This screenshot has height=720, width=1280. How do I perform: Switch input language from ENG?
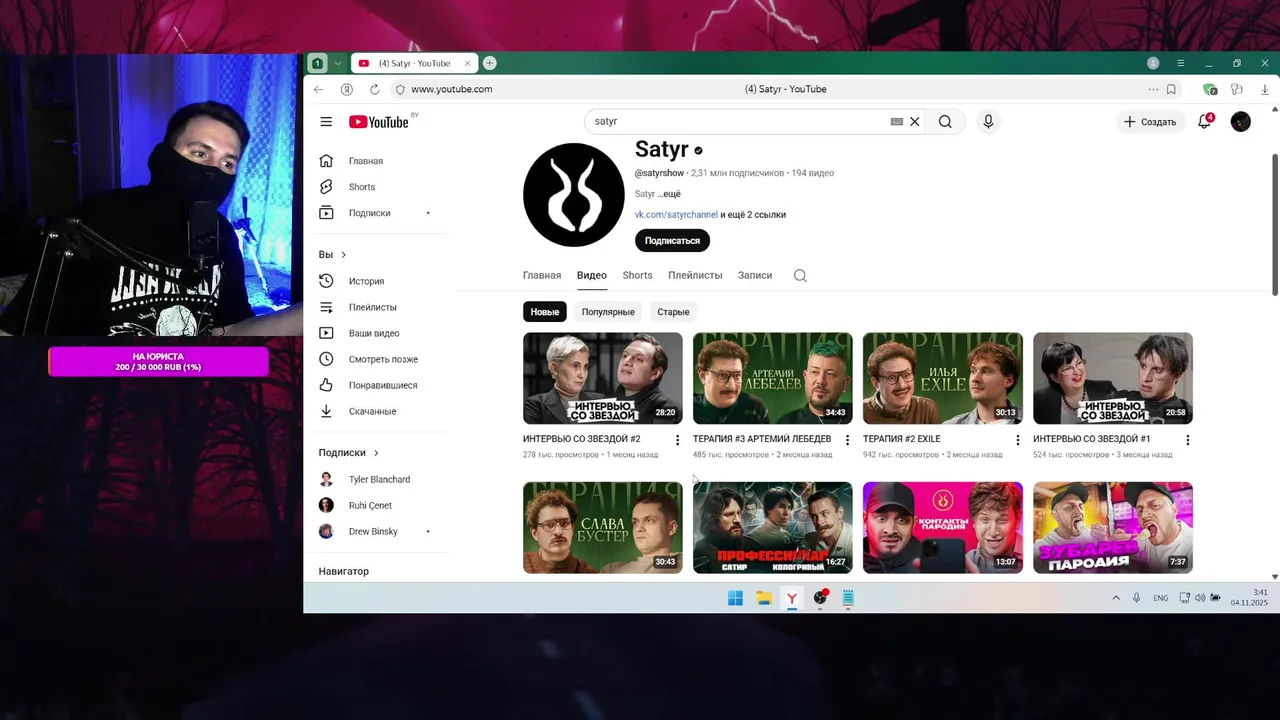tap(1160, 598)
